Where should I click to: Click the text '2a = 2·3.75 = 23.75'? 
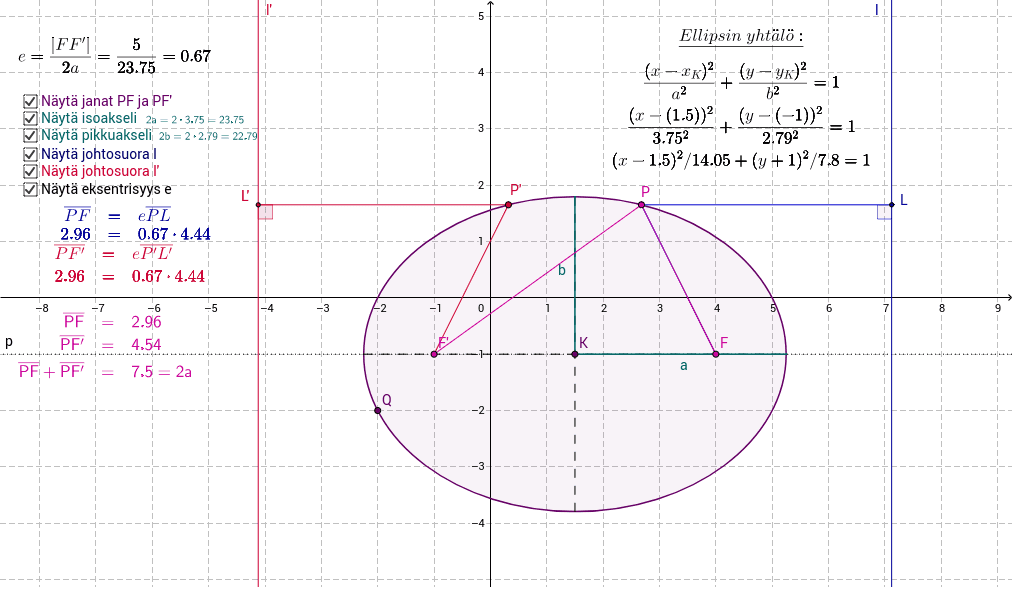[195, 120]
